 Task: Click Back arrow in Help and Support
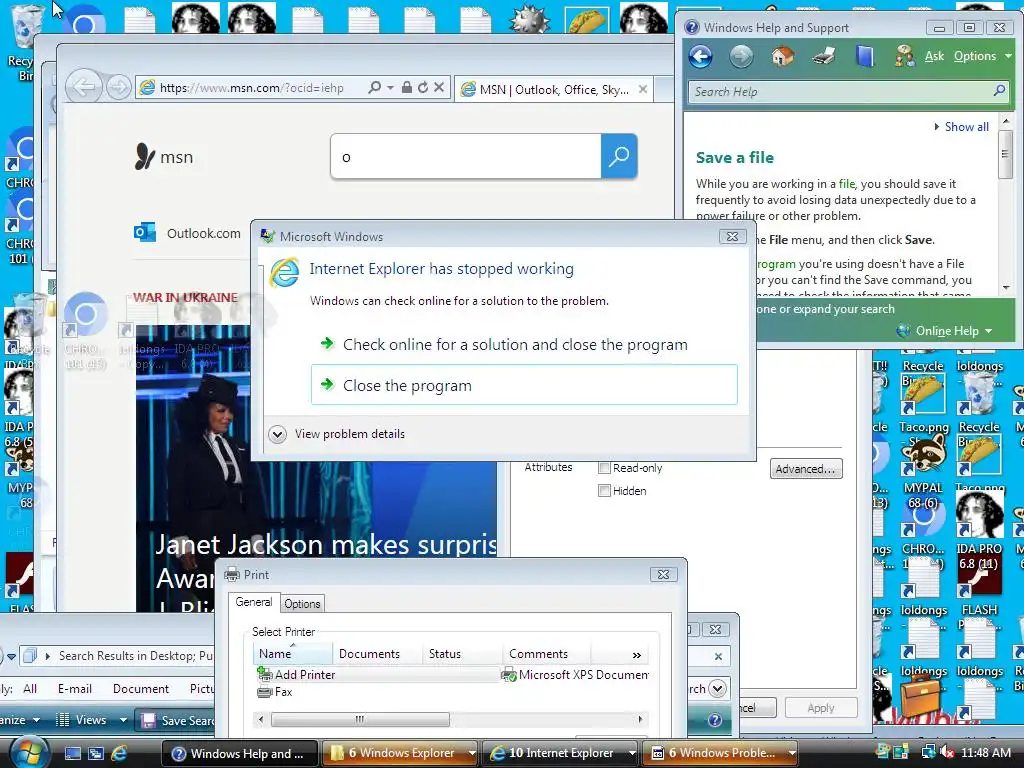point(700,57)
